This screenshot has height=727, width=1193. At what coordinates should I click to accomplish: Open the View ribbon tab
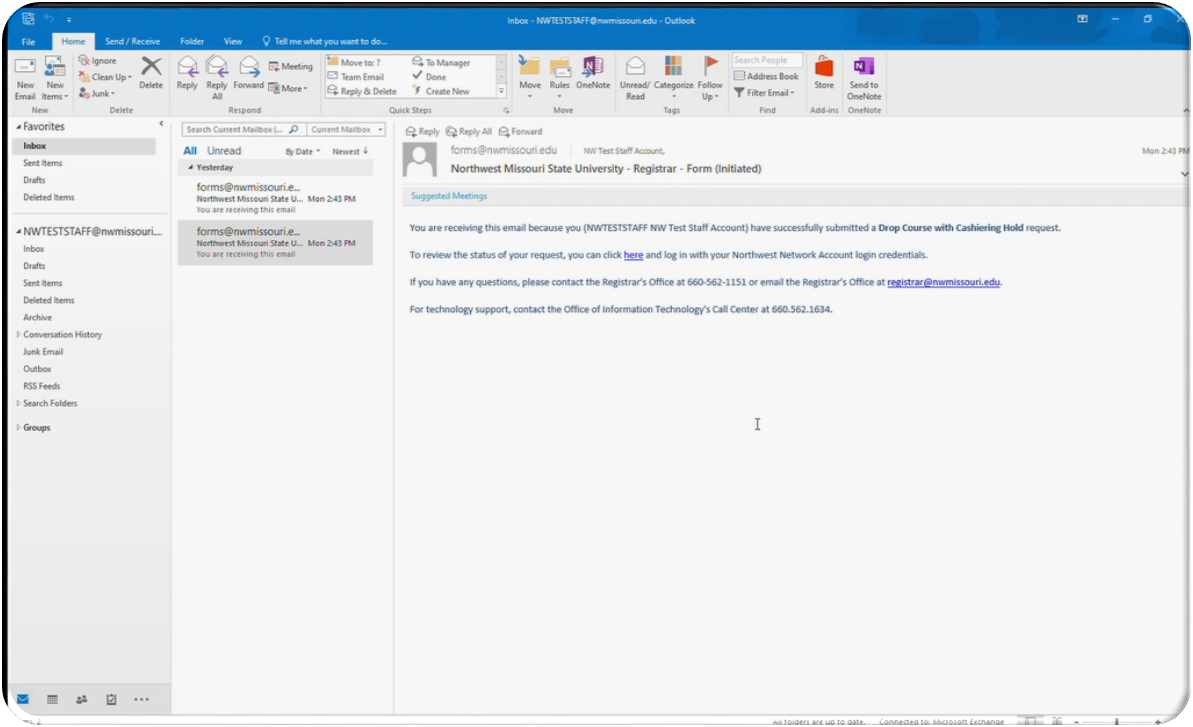click(233, 41)
